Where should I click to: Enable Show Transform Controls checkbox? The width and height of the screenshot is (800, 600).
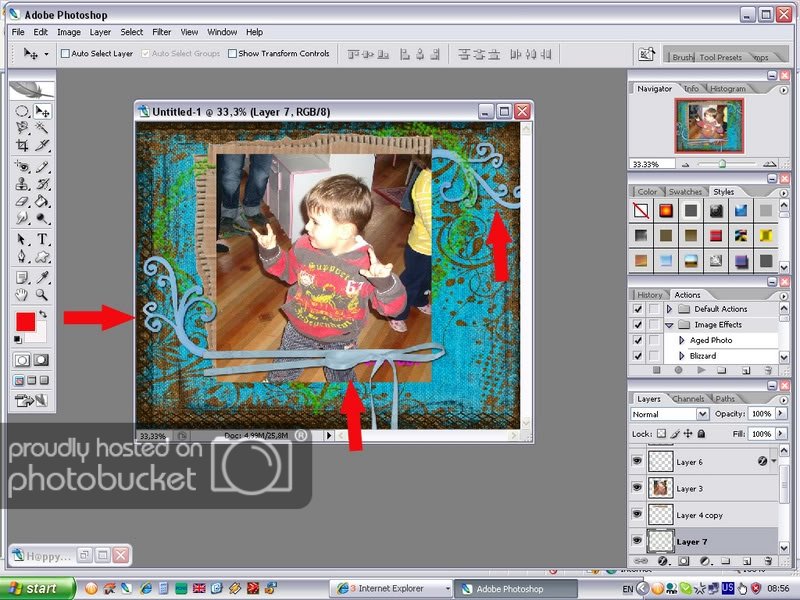click(232, 53)
